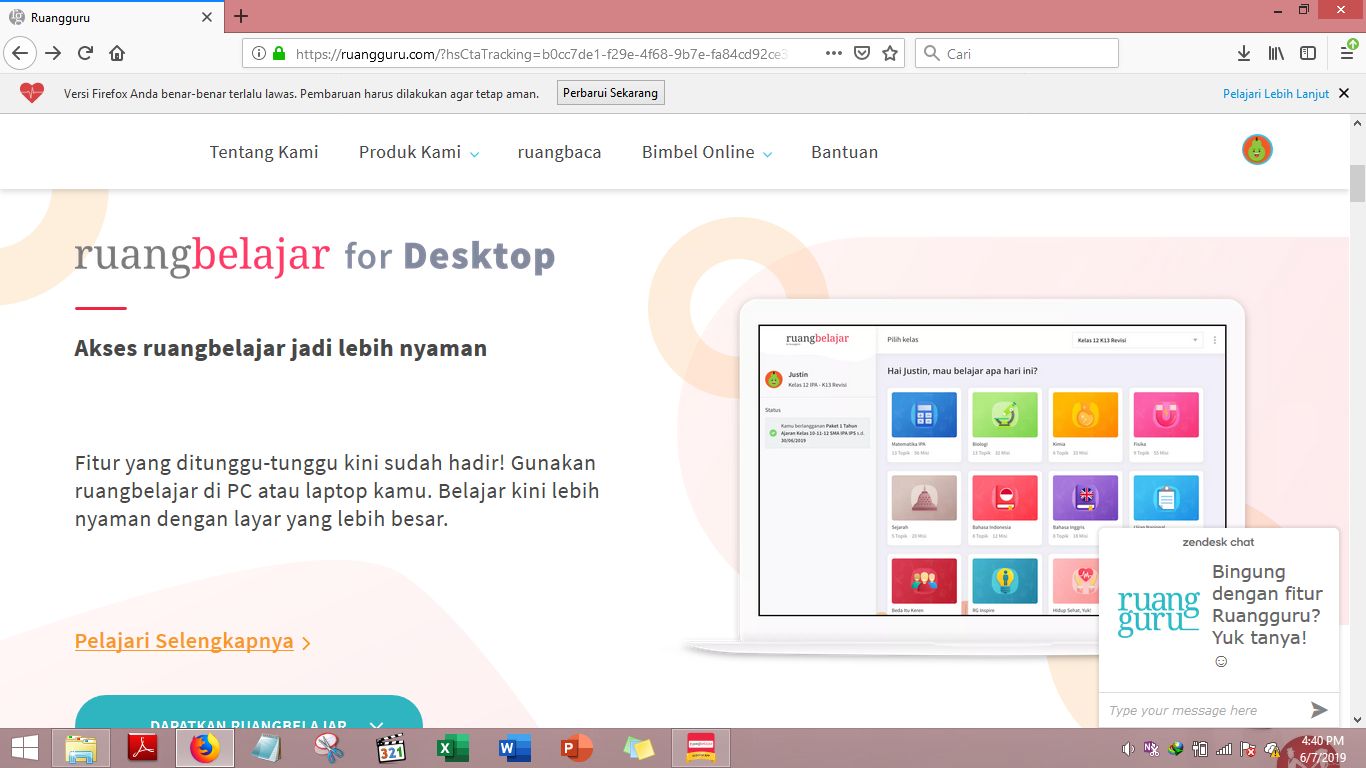Click the page vertical scrollbar thumb

pyautogui.click(x=1357, y=183)
